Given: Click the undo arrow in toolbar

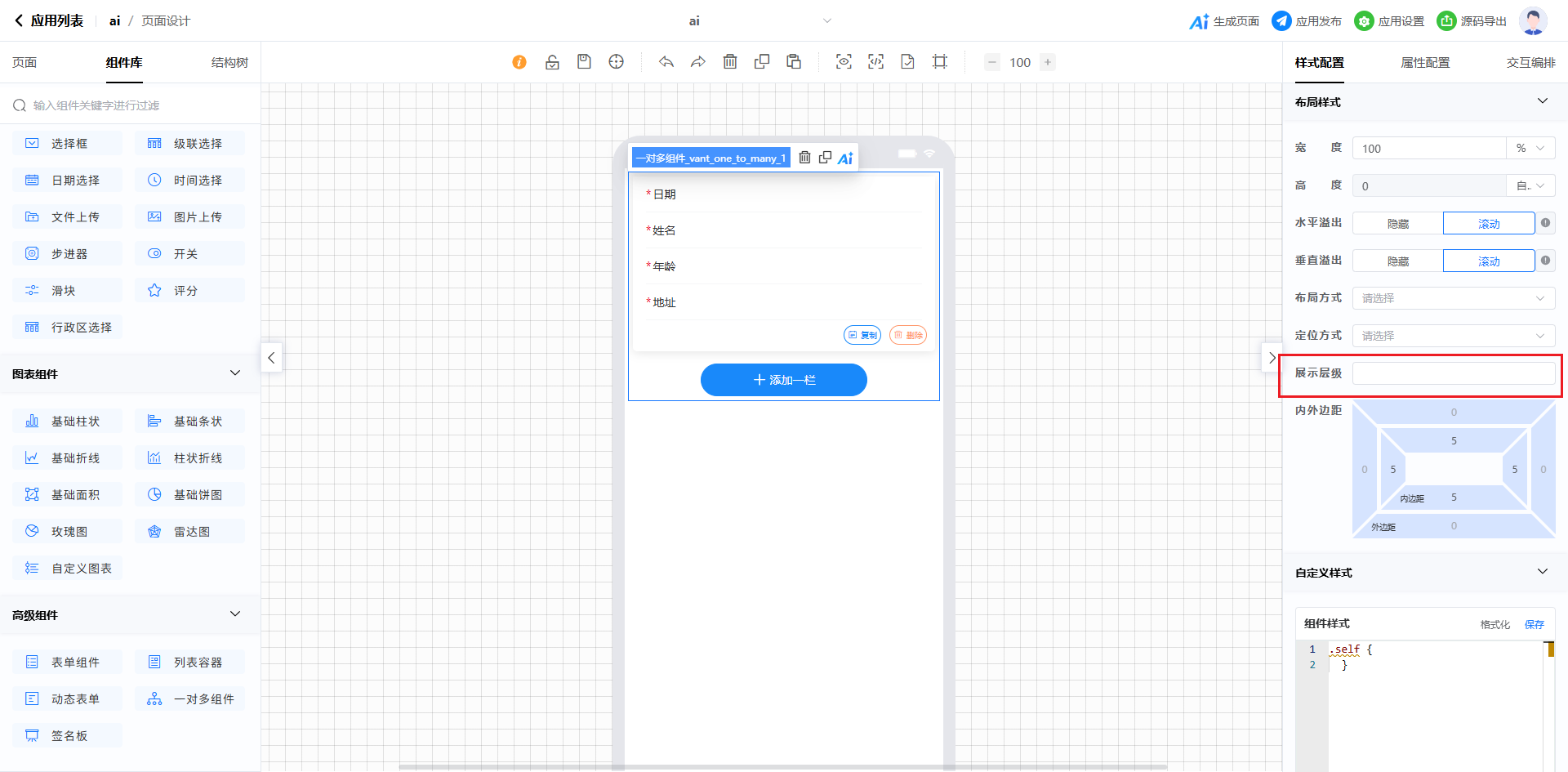Looking at the screenshot, I should click(x=666, y=62).
